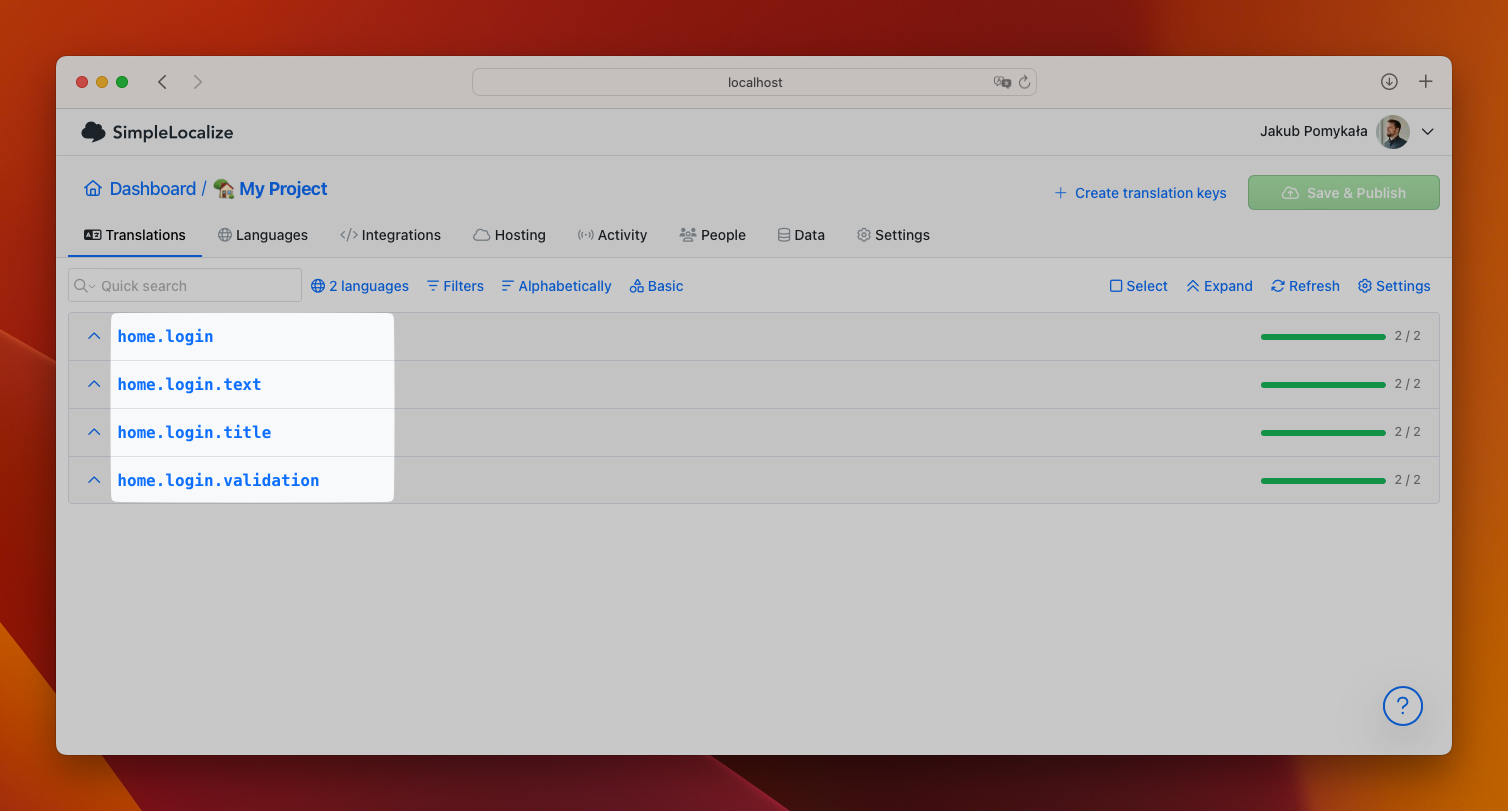Screen dimensions: 1508x811
Task: Open the Data tab
Action: pyautogui.click(x=801, y=235)
